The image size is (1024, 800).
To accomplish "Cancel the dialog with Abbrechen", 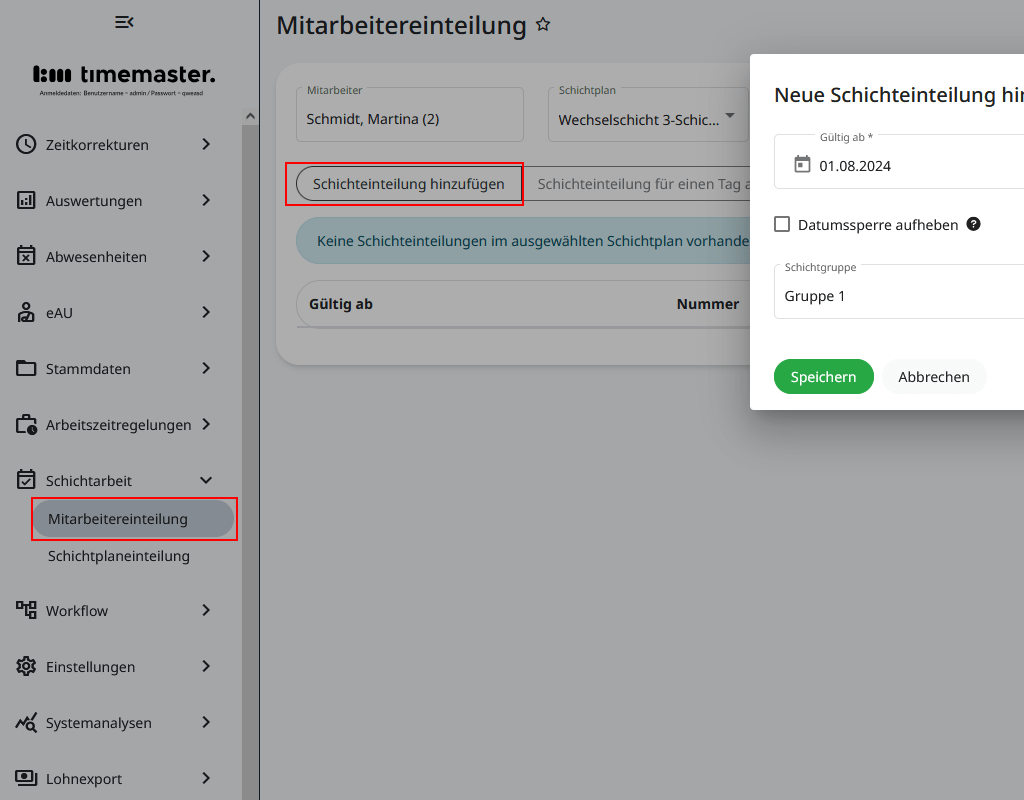I will click(x=934, y=376).
